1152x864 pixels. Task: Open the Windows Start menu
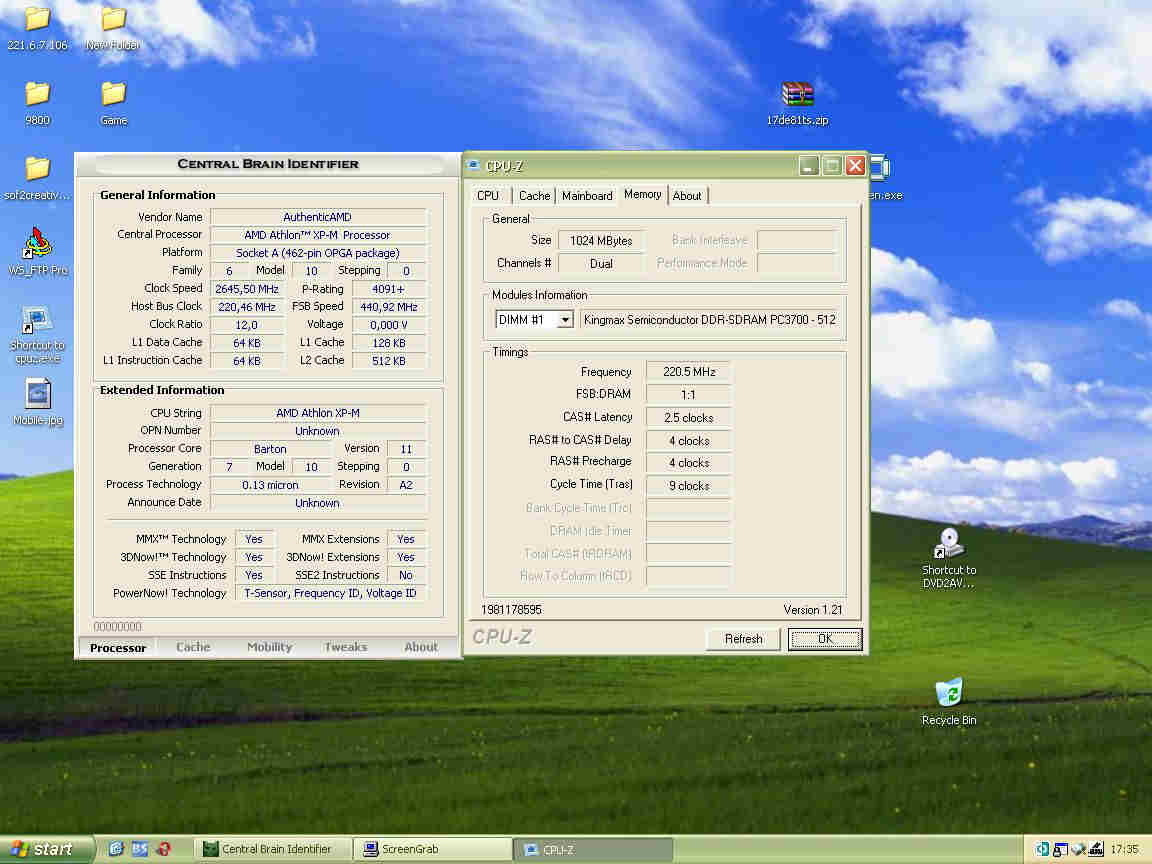pyautogui.click(x=42, y=849)
